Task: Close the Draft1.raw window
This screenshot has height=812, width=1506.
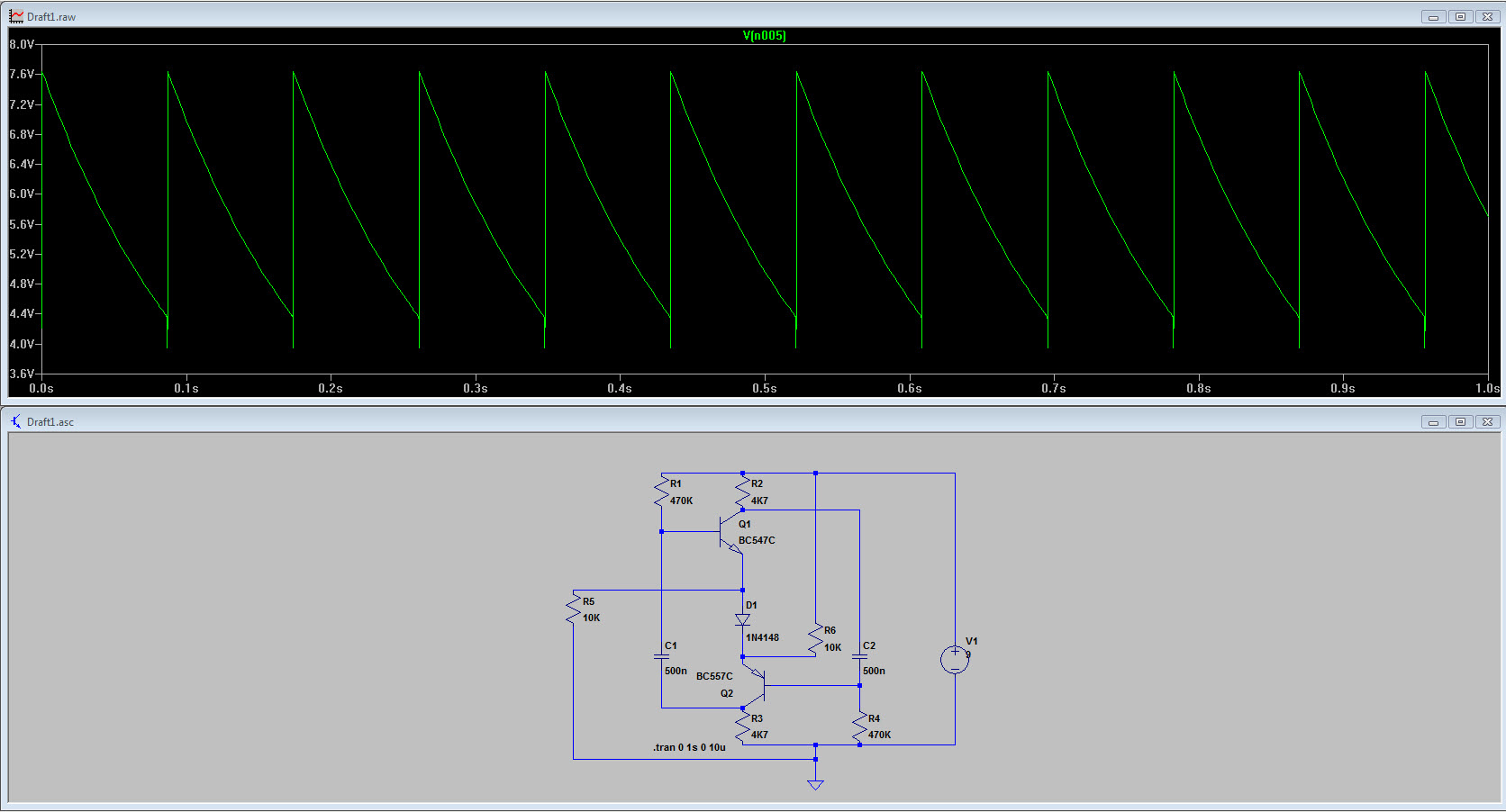Action: [x=1487, y=17]
